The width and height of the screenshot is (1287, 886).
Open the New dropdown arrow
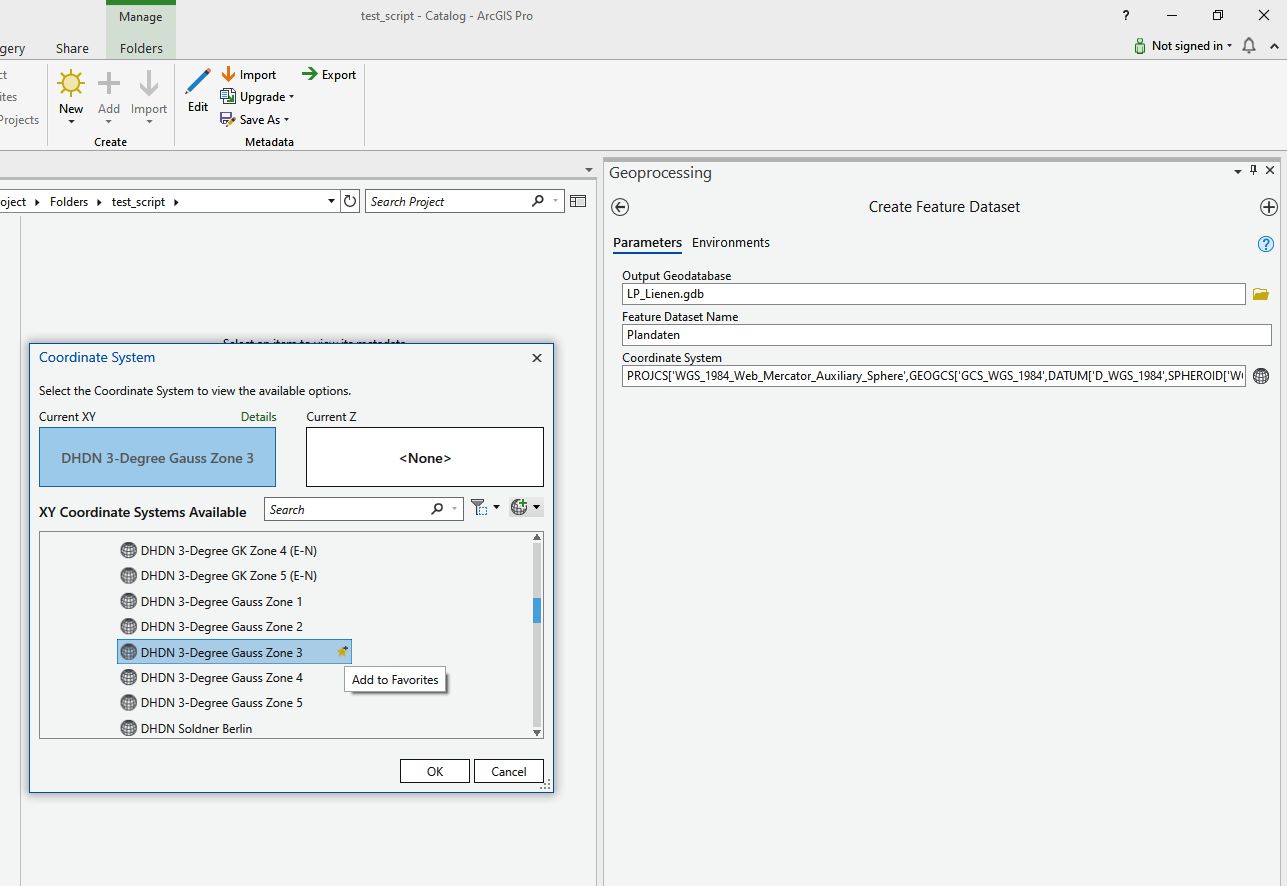pos(71,122)
